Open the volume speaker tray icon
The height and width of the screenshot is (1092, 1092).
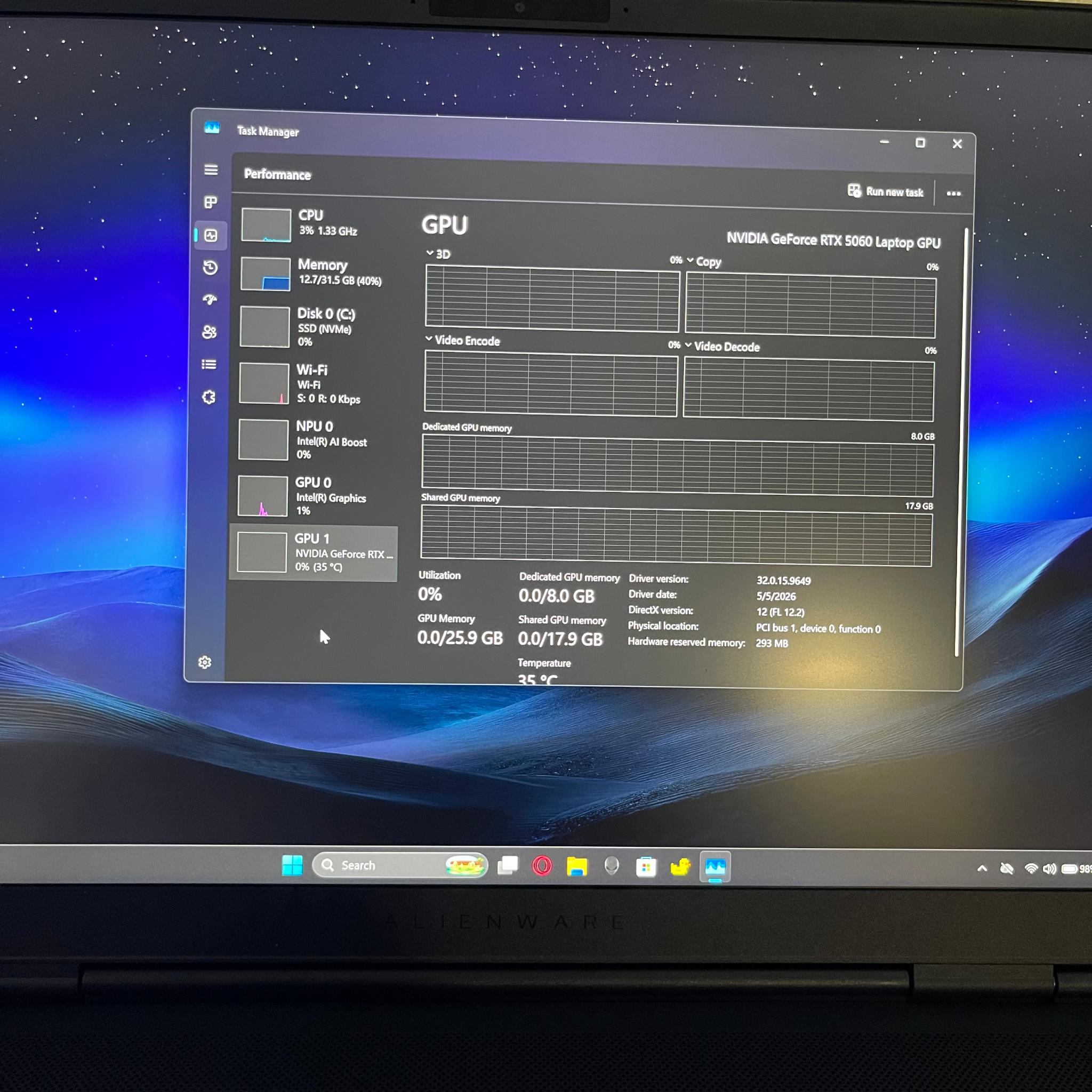[1049, 869]
